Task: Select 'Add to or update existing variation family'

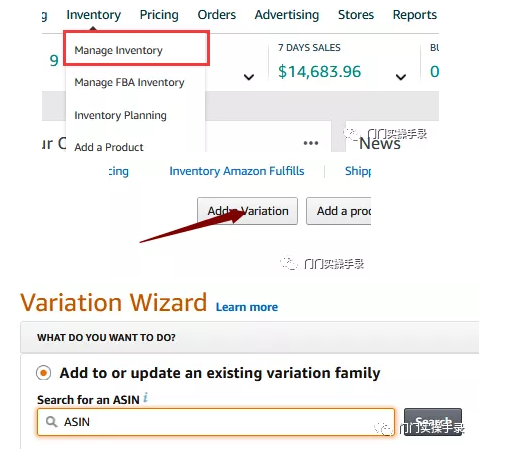Action: (x=44, y=373)
